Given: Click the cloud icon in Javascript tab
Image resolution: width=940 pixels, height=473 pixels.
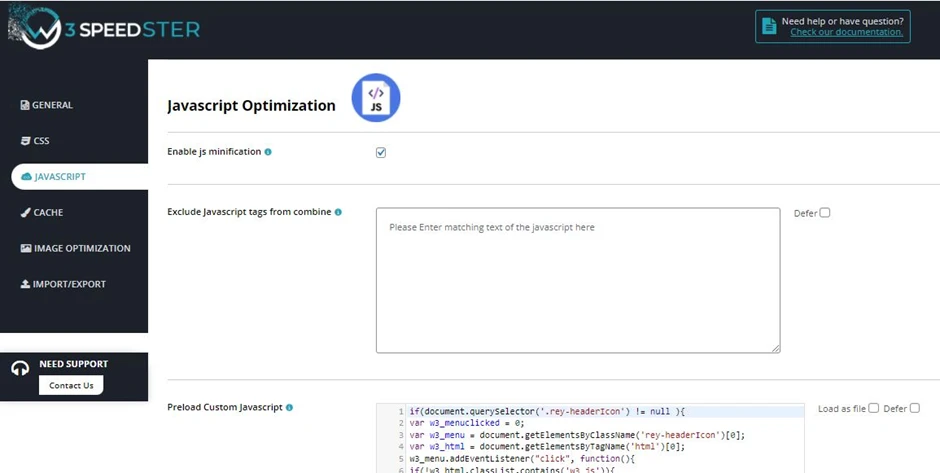Looking at the screenshot, I should [x=26, y=177].
